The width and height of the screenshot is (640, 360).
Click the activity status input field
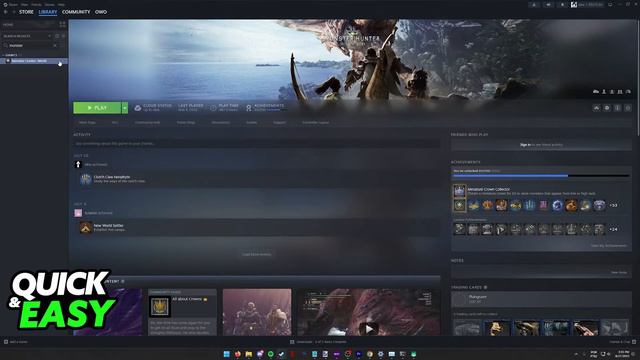click(x=257, y=144)
